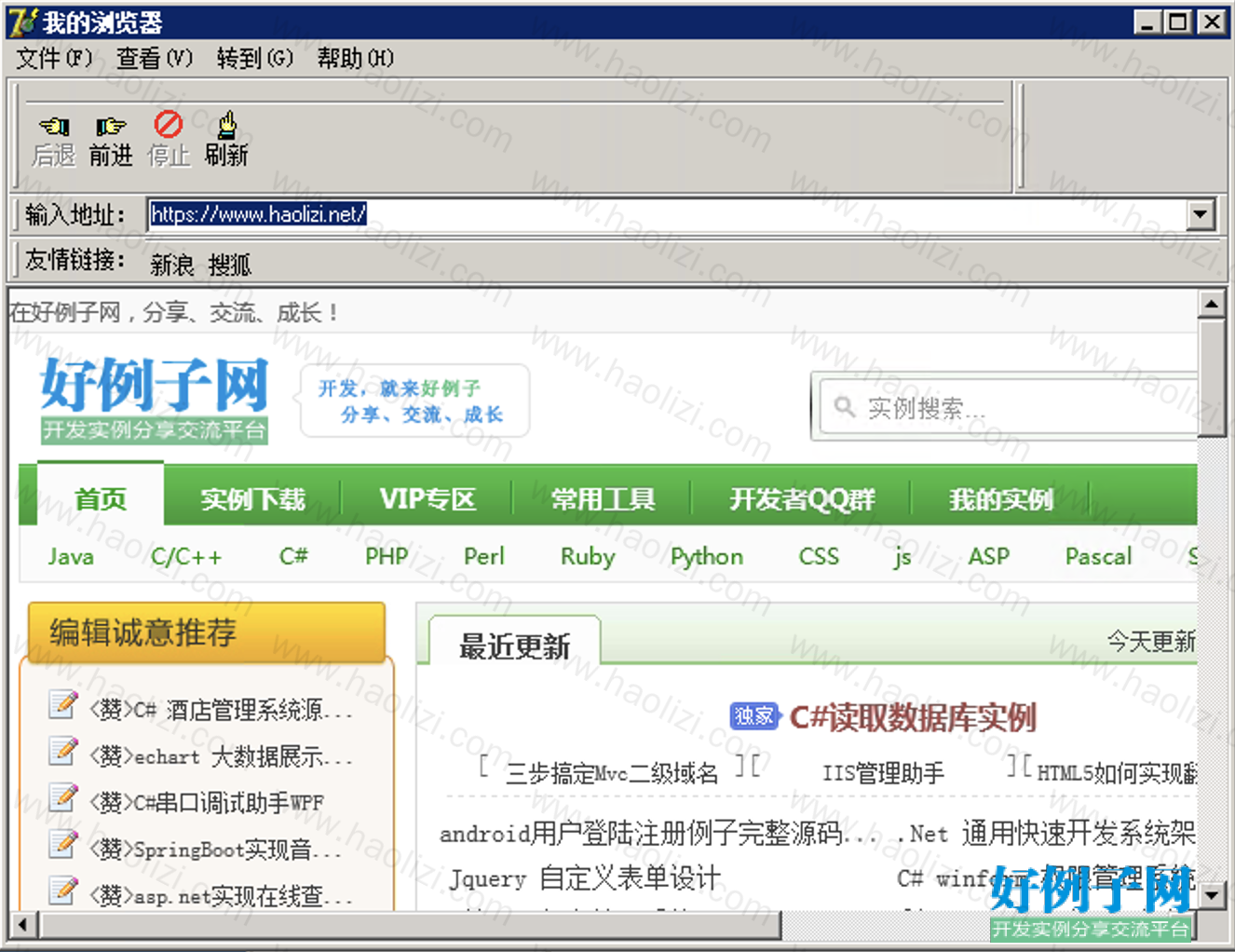The width and height of the screenshot is (1235, 952).
Task: Open the 查看(V) menu
Action: point(154,59)
